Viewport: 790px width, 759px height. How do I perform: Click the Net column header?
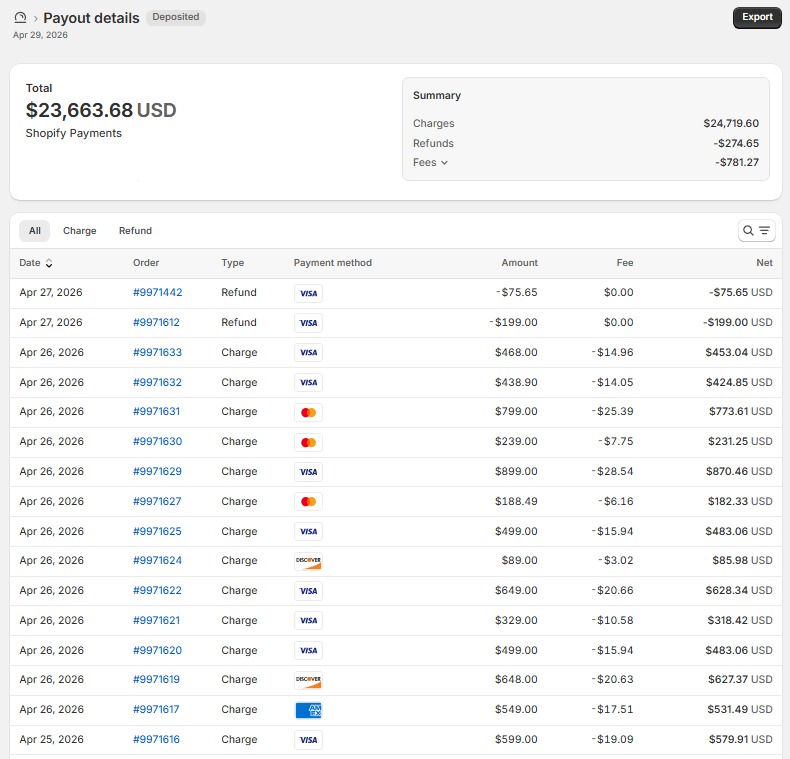pyautogui.click(x=764, y=263)
